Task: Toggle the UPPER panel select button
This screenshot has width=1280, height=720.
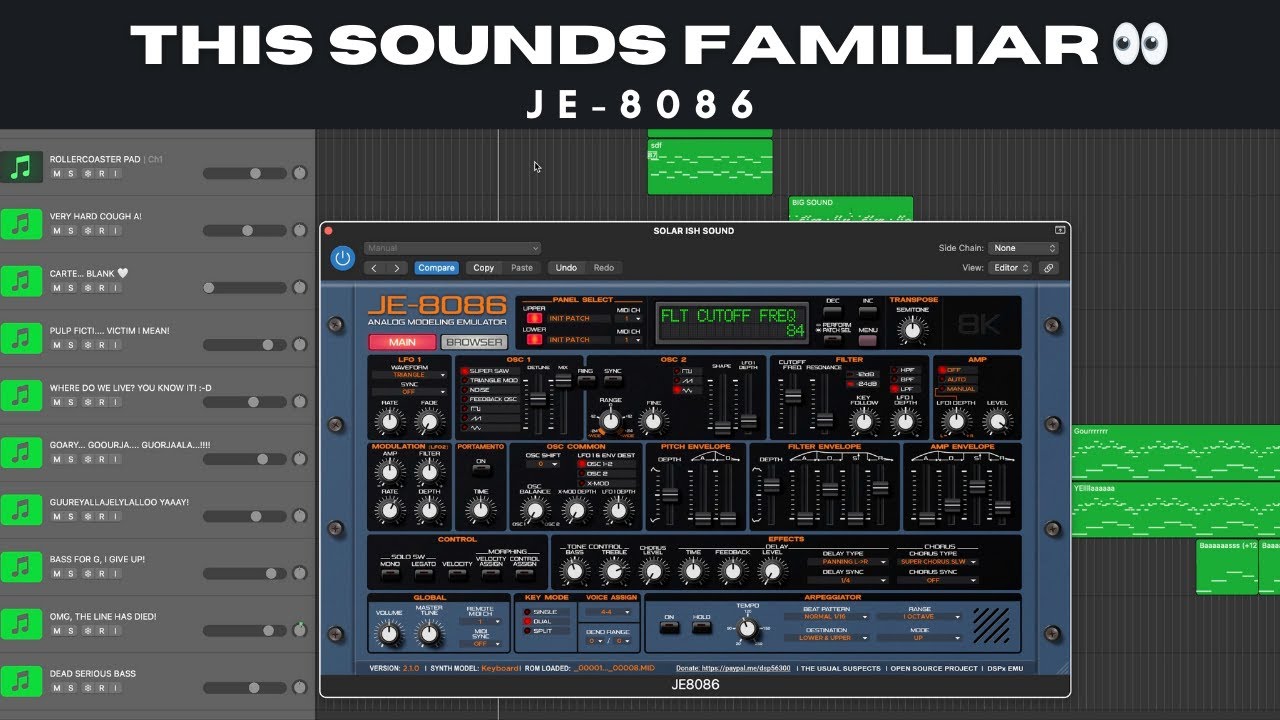Action: click(535, 319)
